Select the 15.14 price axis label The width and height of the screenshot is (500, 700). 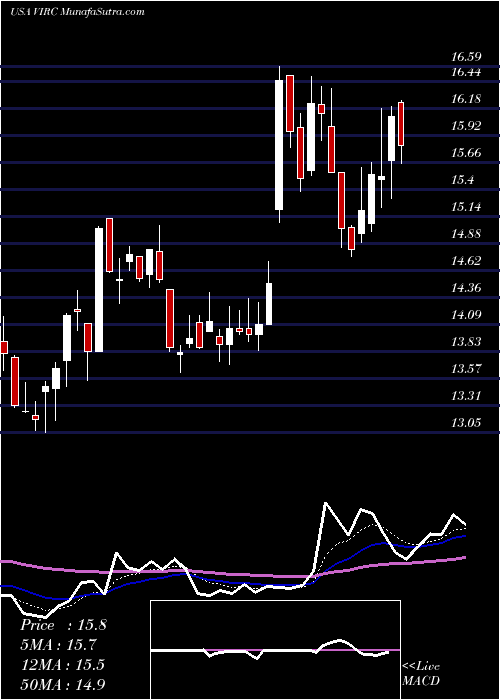pyautogui.click(x=466, y=207)
